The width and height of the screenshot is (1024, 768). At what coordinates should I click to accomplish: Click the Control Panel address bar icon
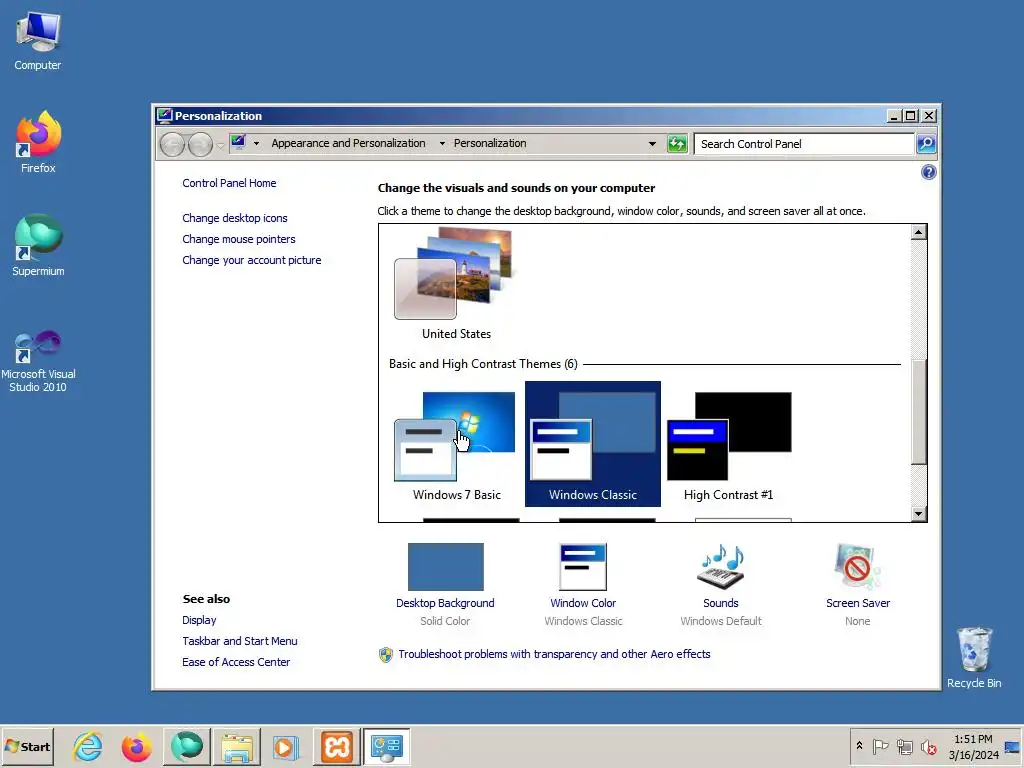(238, 142)
